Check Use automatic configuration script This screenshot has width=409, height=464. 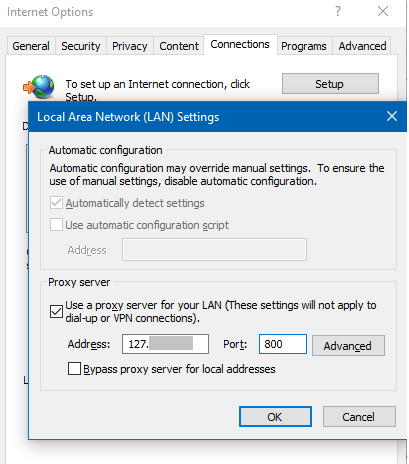[56, 225]
